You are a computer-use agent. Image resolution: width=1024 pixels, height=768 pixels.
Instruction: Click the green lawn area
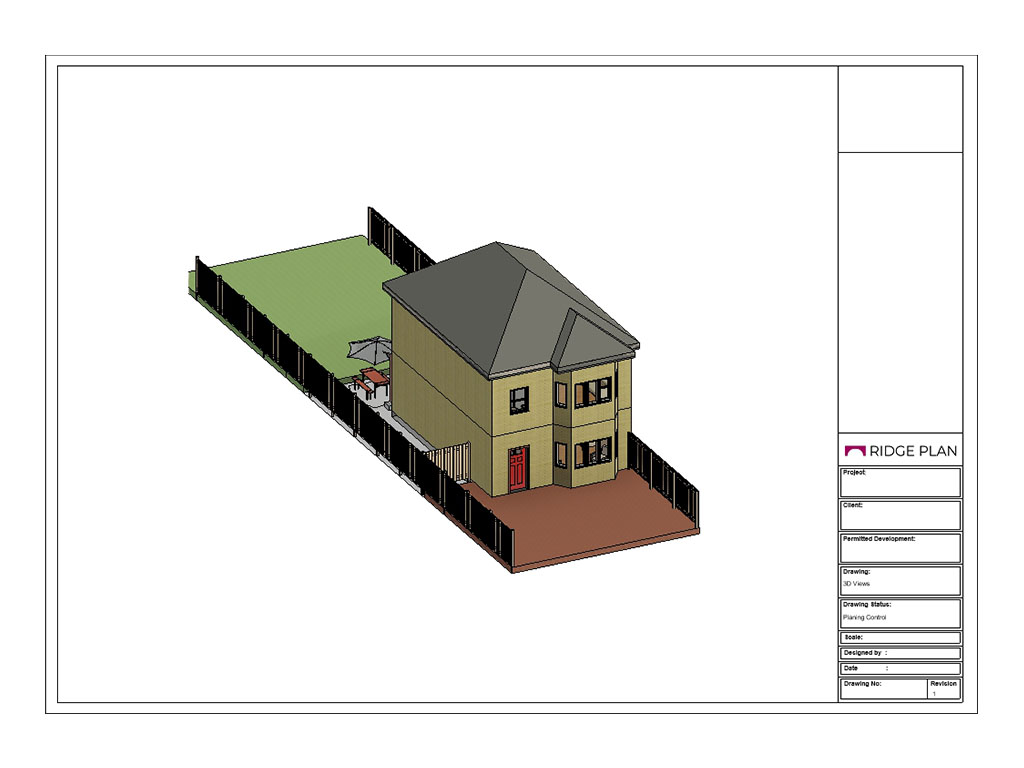[300, 290]
